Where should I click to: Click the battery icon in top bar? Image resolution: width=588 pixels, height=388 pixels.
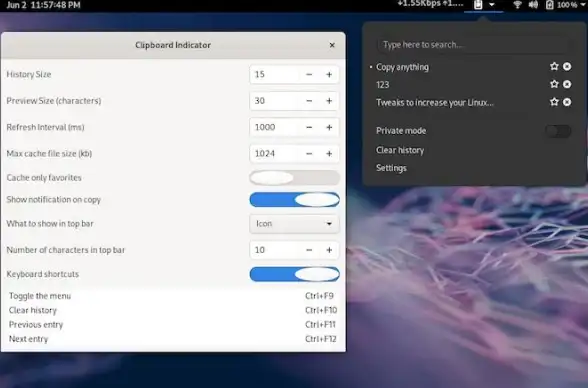549,5
